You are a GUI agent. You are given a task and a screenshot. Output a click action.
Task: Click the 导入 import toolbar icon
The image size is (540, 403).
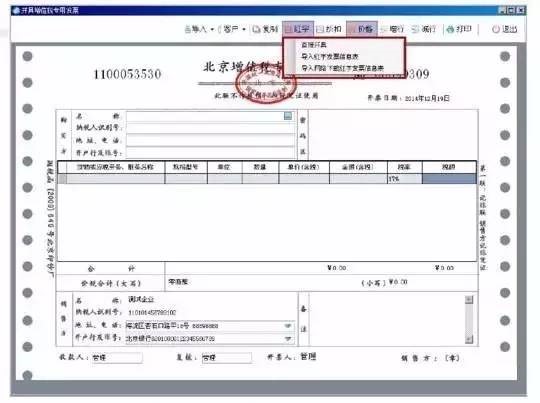click(x=188, y=29)
